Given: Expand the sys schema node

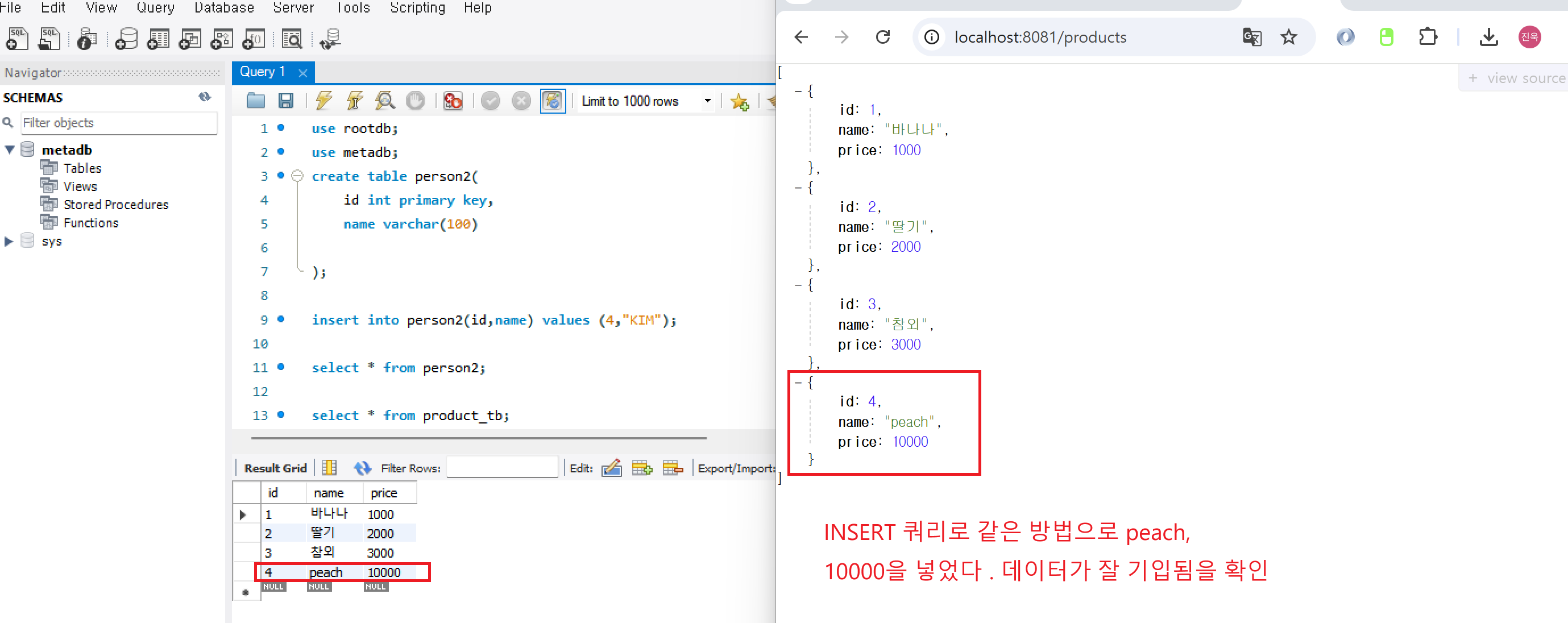Looking at the screenshot, I should pos(9,242).
